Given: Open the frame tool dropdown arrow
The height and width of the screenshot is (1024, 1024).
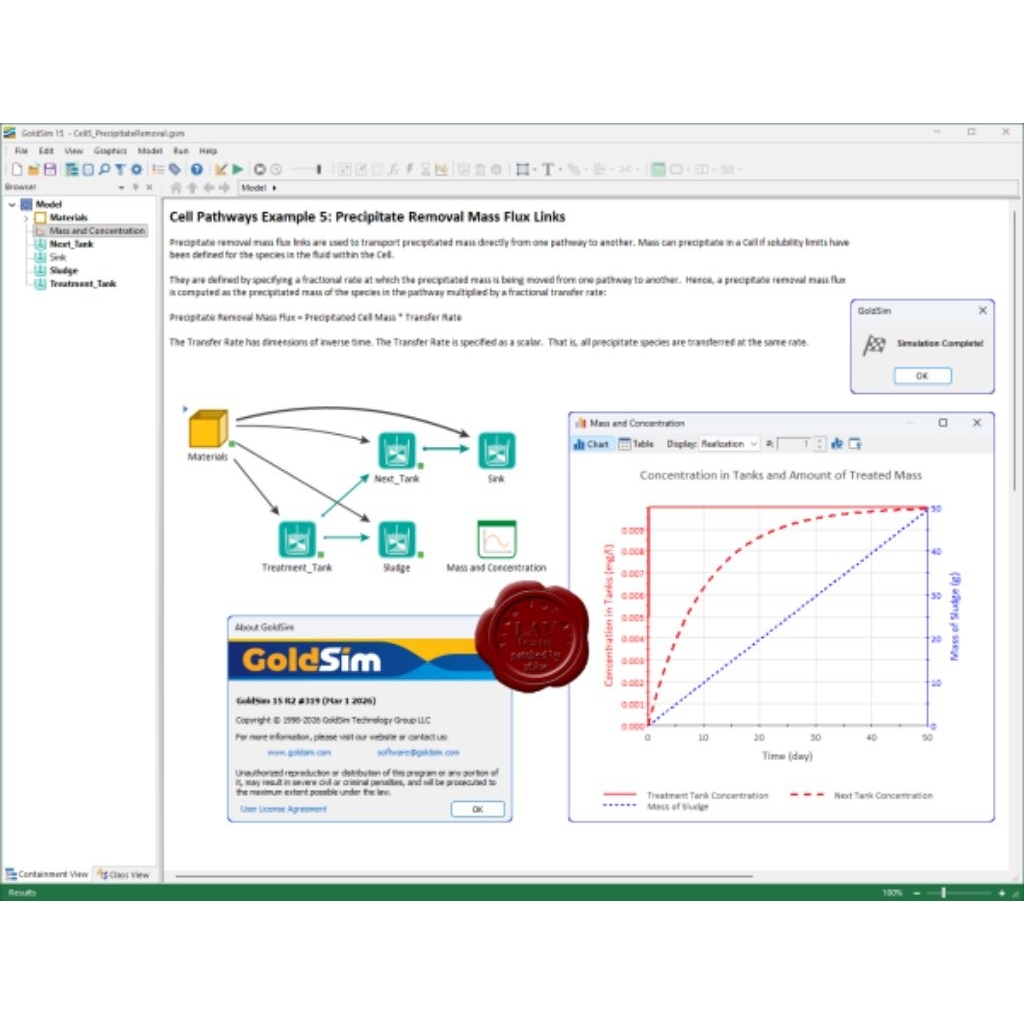Looking at the screenshot, I should pos(534,170).
